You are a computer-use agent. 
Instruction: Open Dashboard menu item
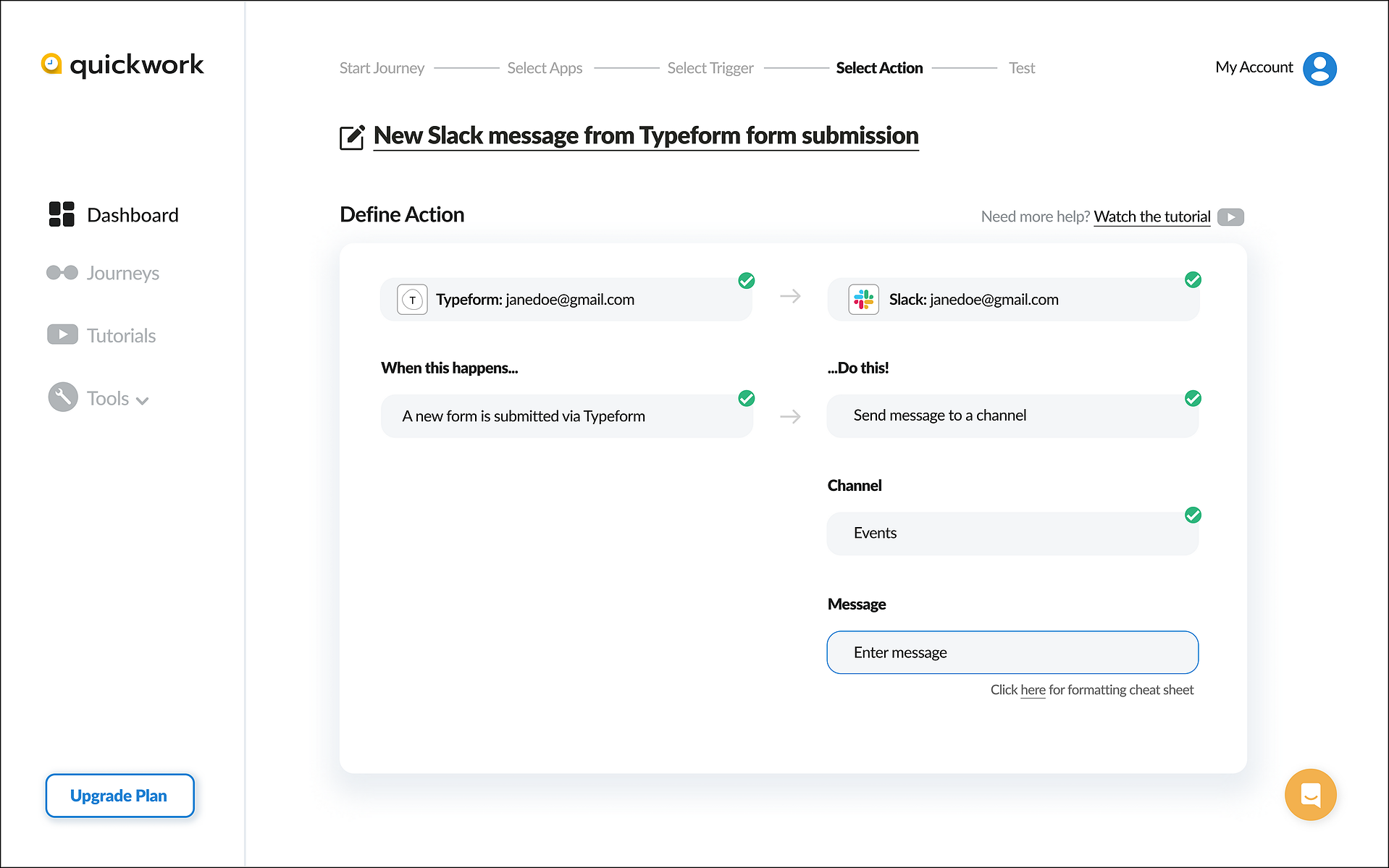click(x=133, y=215)
